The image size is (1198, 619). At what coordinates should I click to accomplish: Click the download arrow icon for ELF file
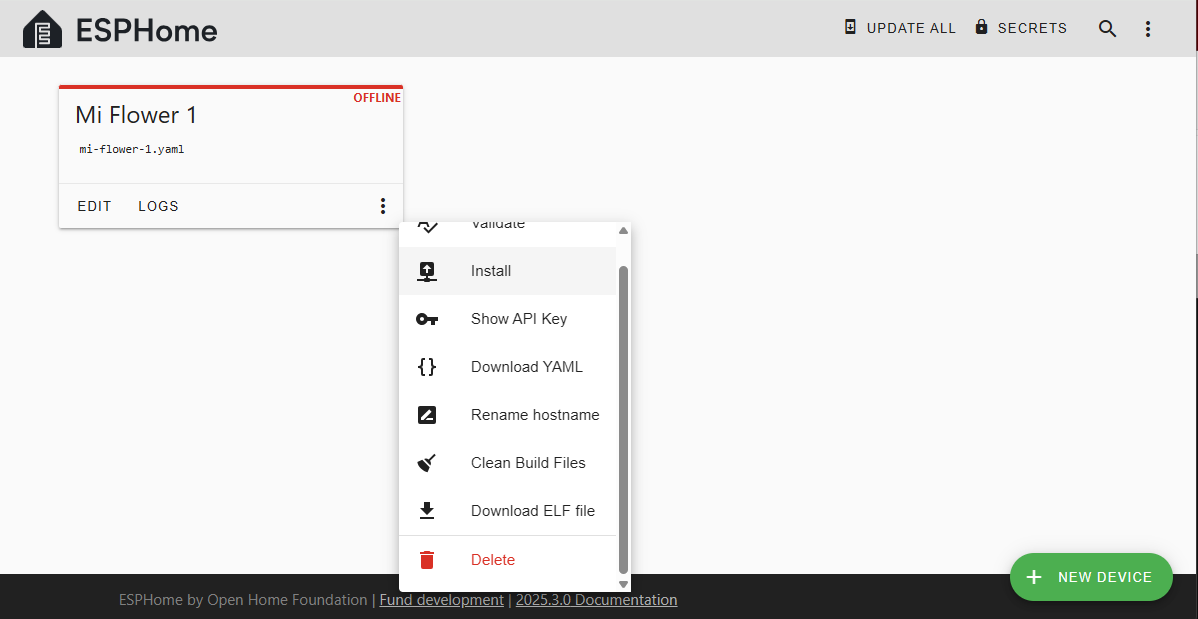tap(427, 510)
